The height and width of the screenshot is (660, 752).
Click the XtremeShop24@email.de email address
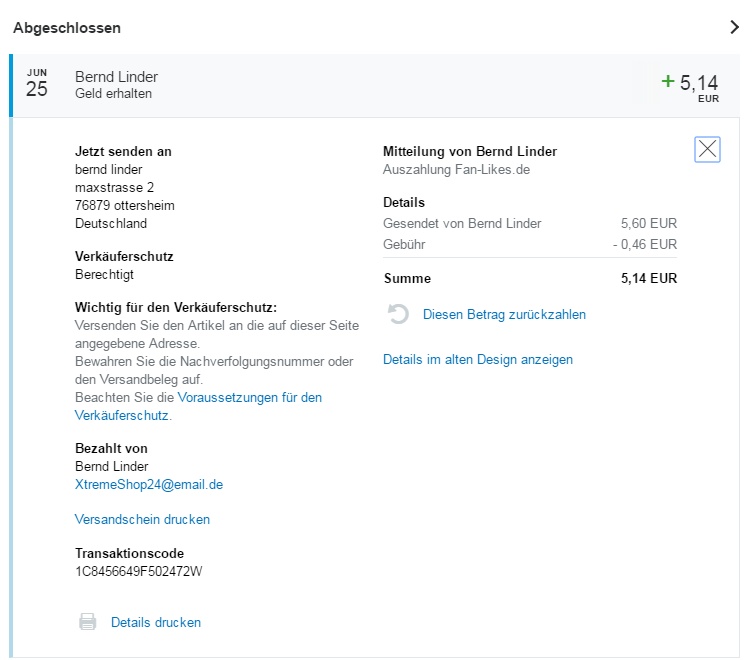coord(149,485)
